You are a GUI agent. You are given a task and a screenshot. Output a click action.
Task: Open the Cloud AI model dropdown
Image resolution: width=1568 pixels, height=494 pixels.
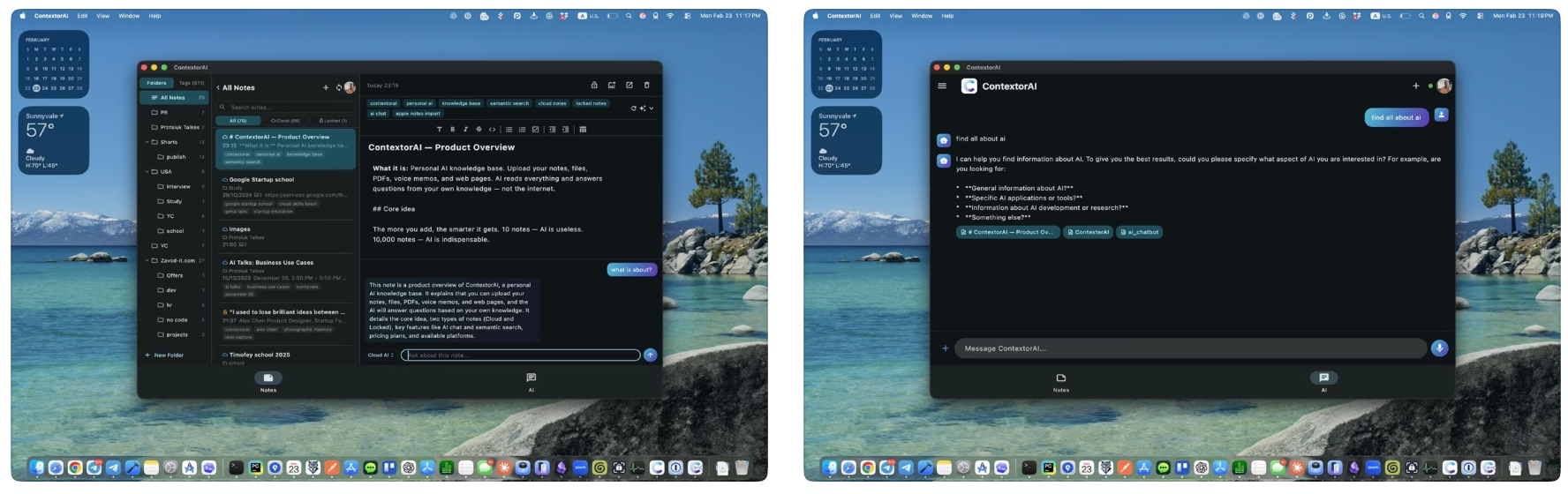(x=381, y=355)
